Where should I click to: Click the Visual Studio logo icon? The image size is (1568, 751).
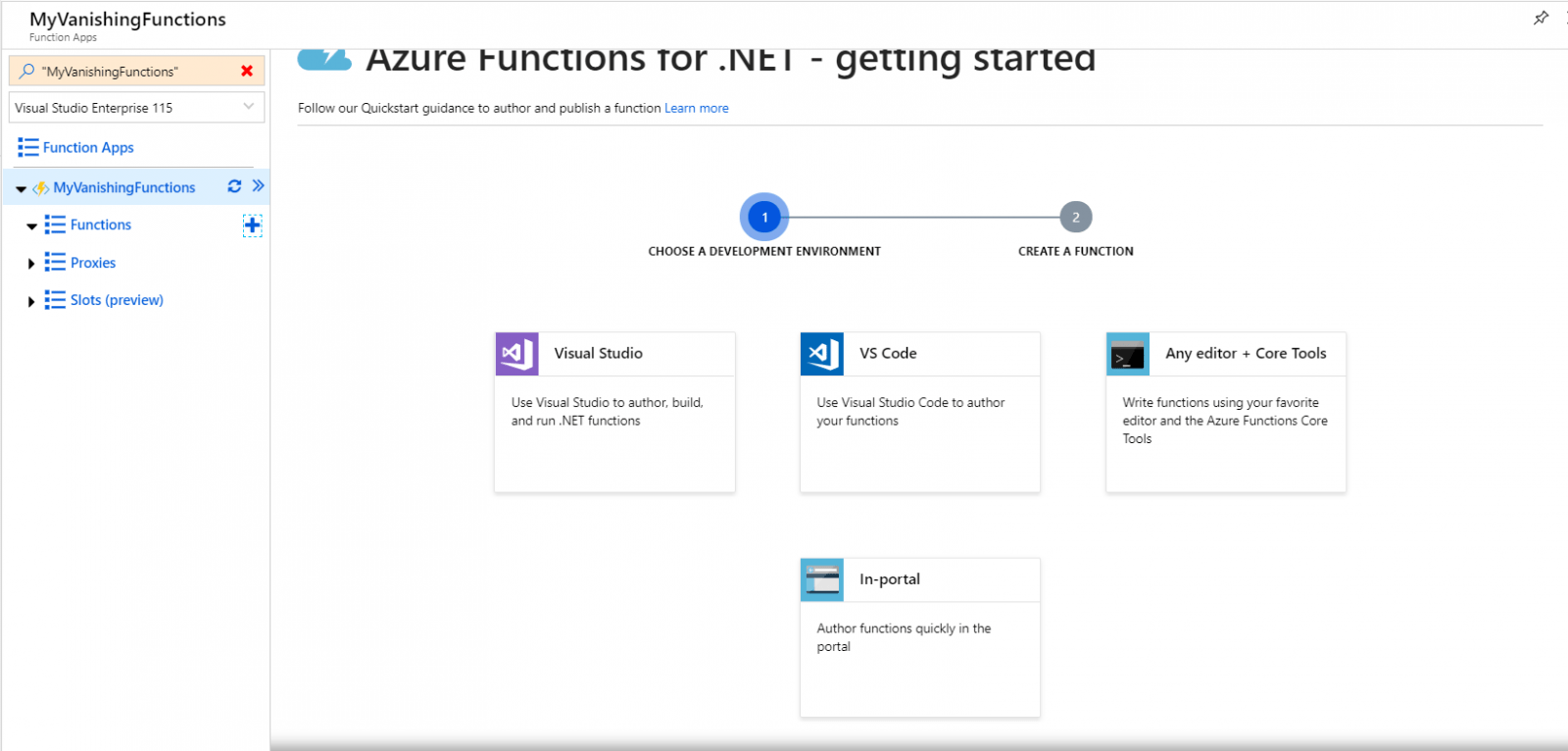coord(516,354)
